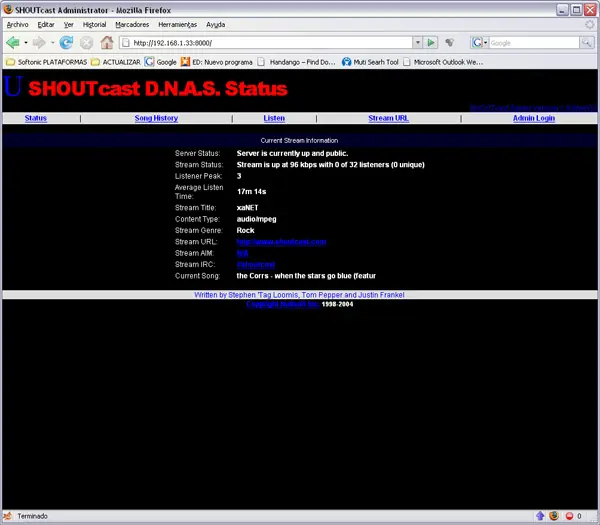This screenshot has height=525, width=600.
Task: Open ED: Nuevo programa bookmark
Action: click(217, 62)
